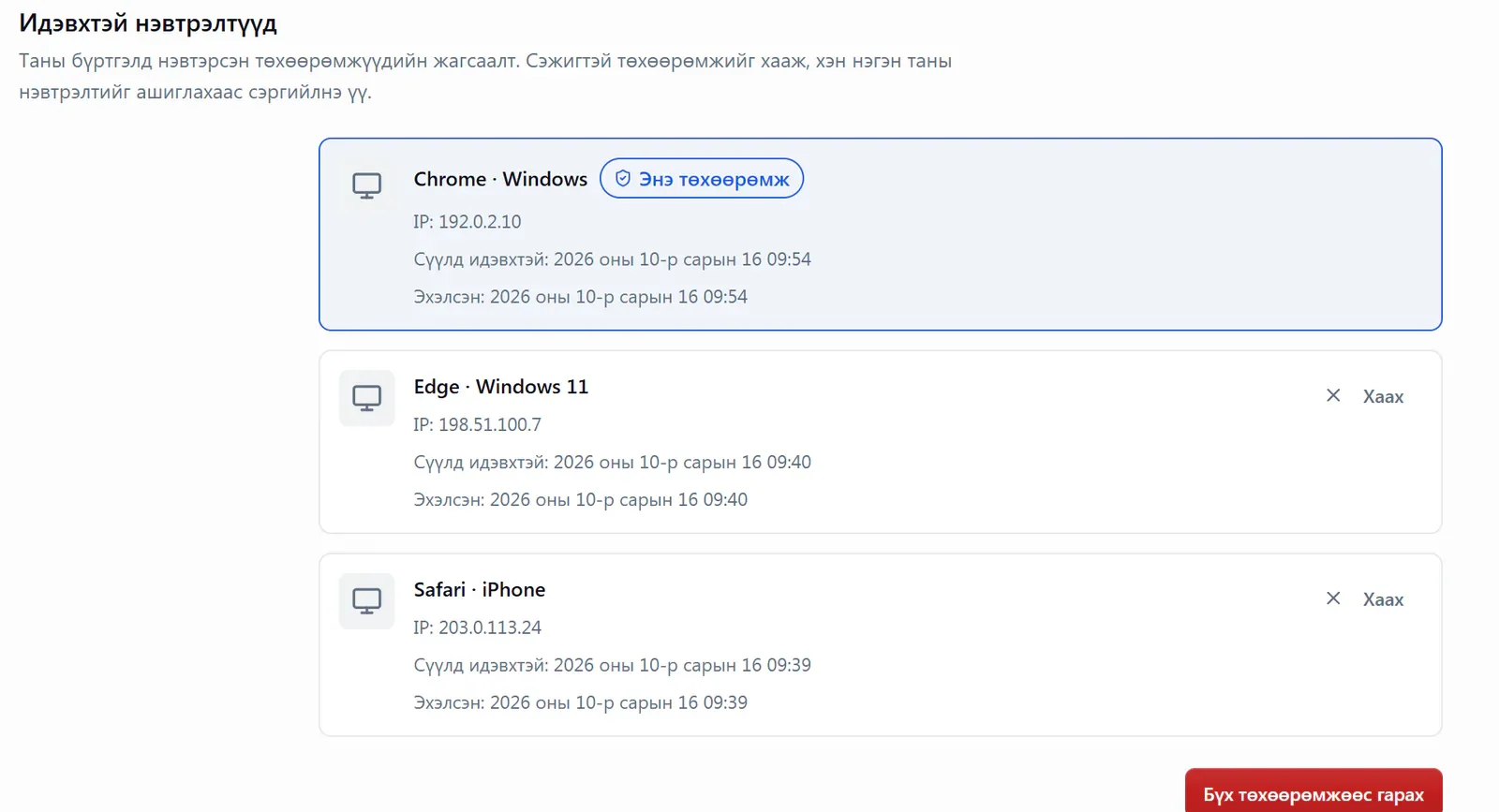Select the 'Safari · iPhone' session title

(x=480, y=590)
